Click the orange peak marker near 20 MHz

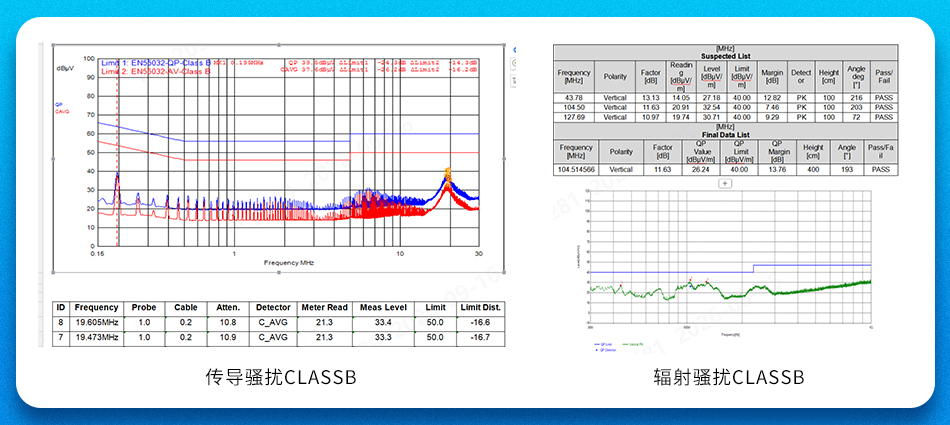pos(448,173)
